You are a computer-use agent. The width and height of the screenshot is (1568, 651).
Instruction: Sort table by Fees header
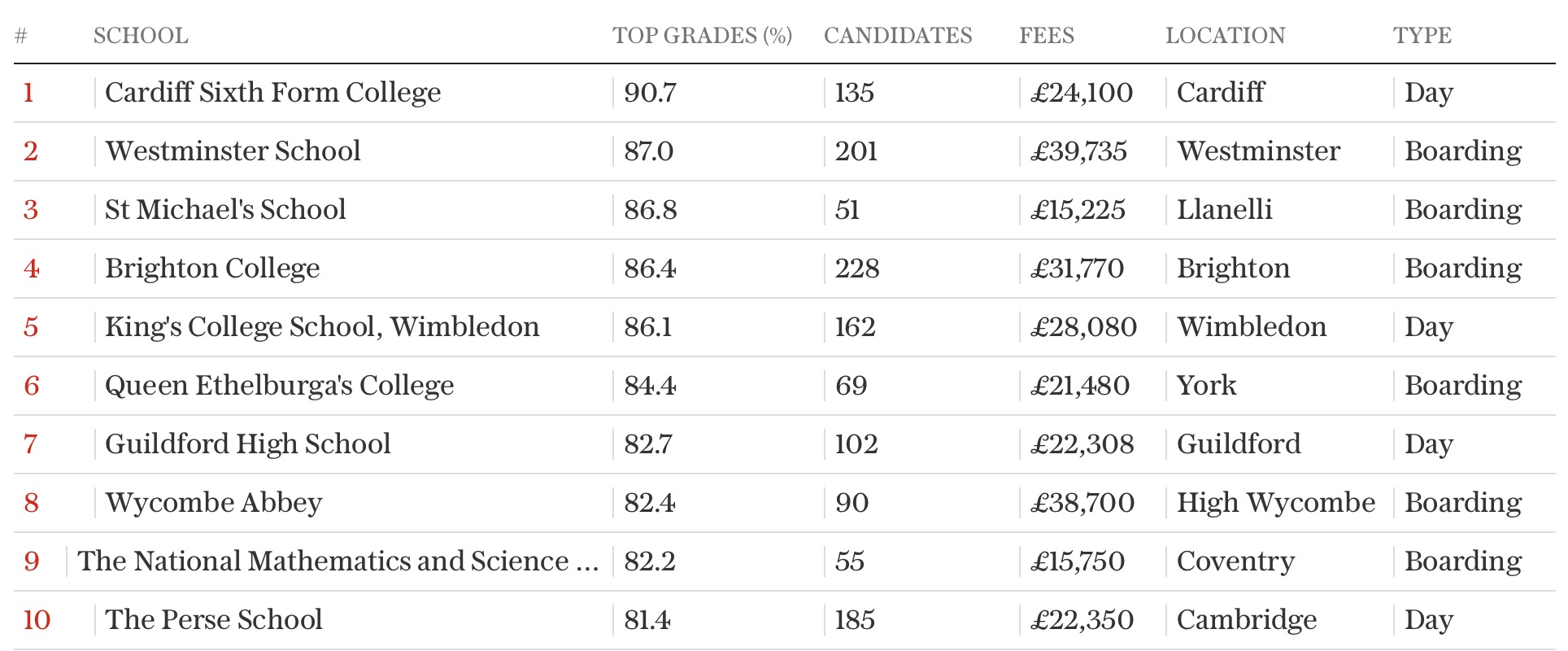[x=1047, y=36]
